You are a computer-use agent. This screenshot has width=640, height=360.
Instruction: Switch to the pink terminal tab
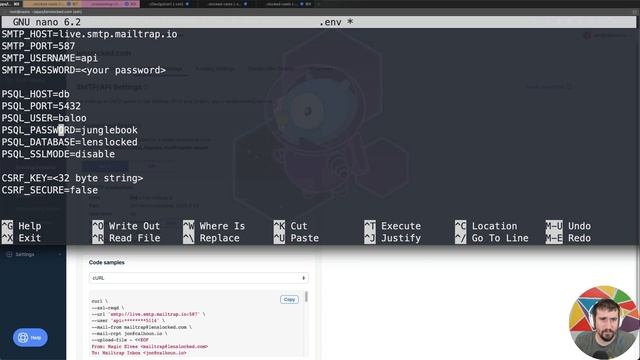click(110, 4)
